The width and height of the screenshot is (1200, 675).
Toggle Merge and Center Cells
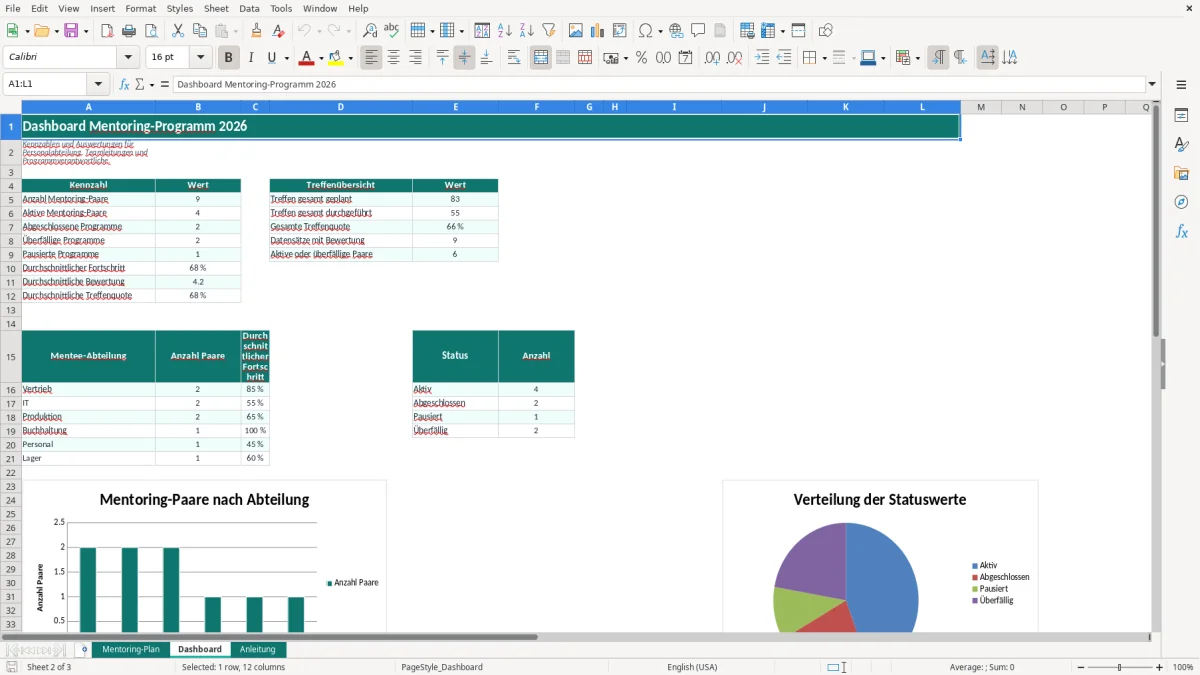coord(541,58)
